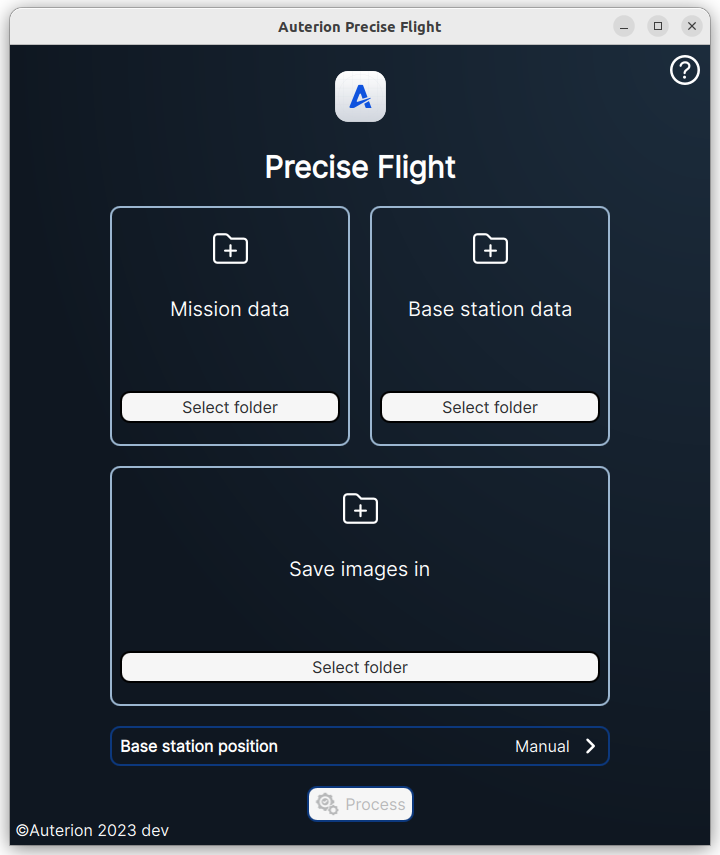
Task: Click the Base station data card title
Action: click(490, 309)
